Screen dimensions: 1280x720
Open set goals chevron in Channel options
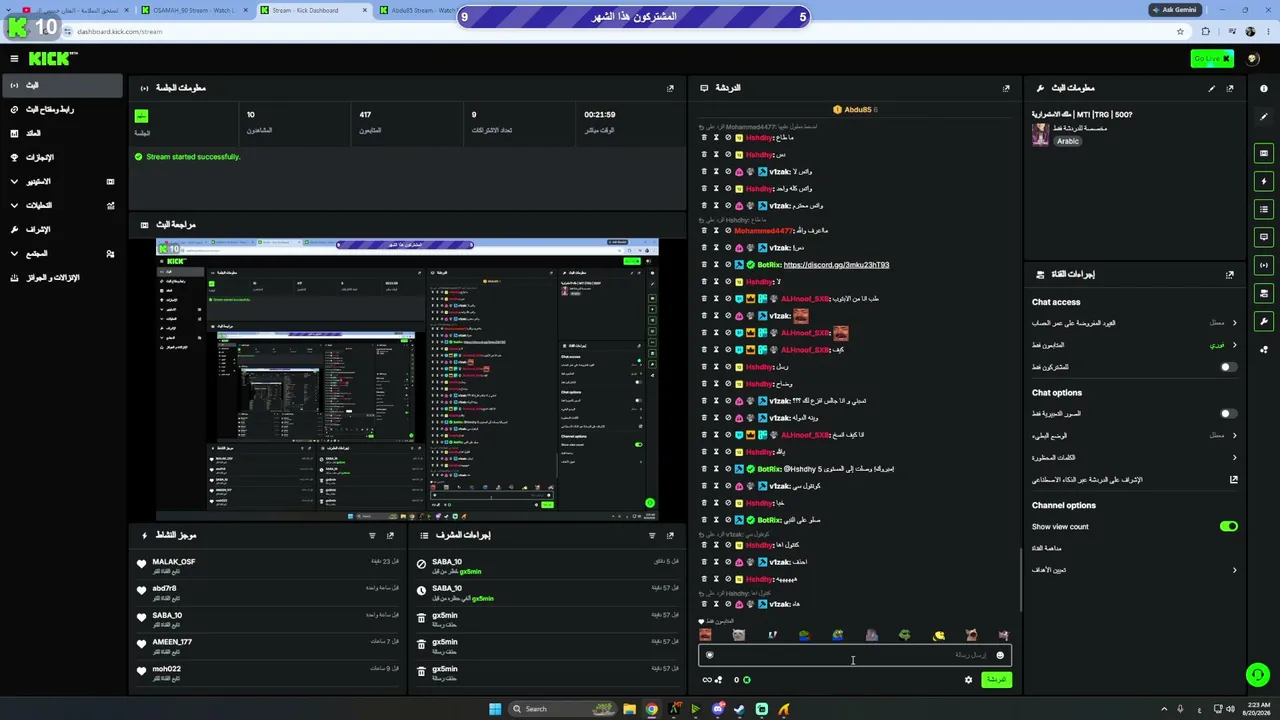coord(1234,570)
